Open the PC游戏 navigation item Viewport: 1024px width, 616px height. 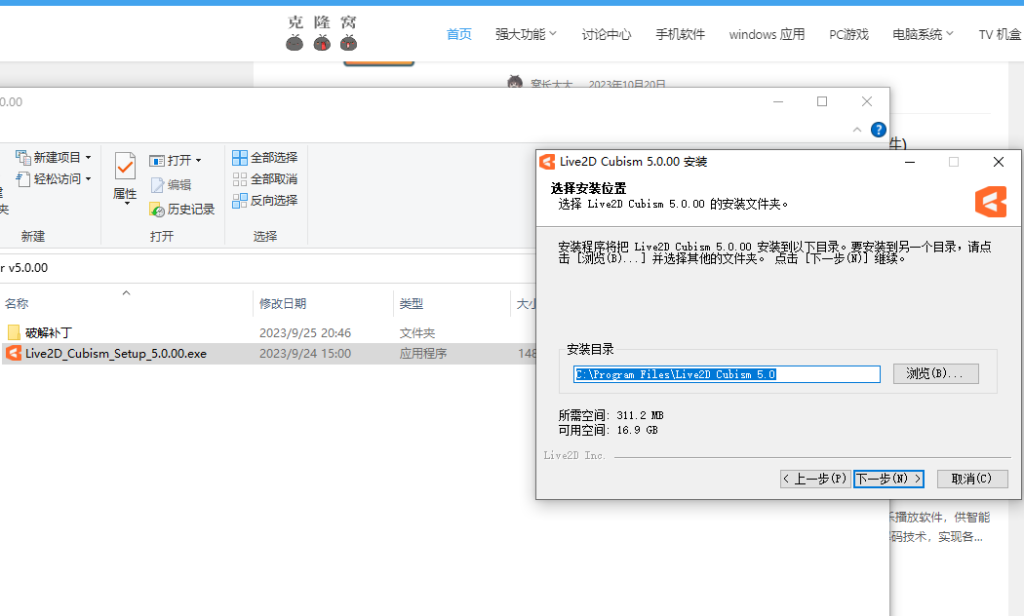tap(848, 34)
